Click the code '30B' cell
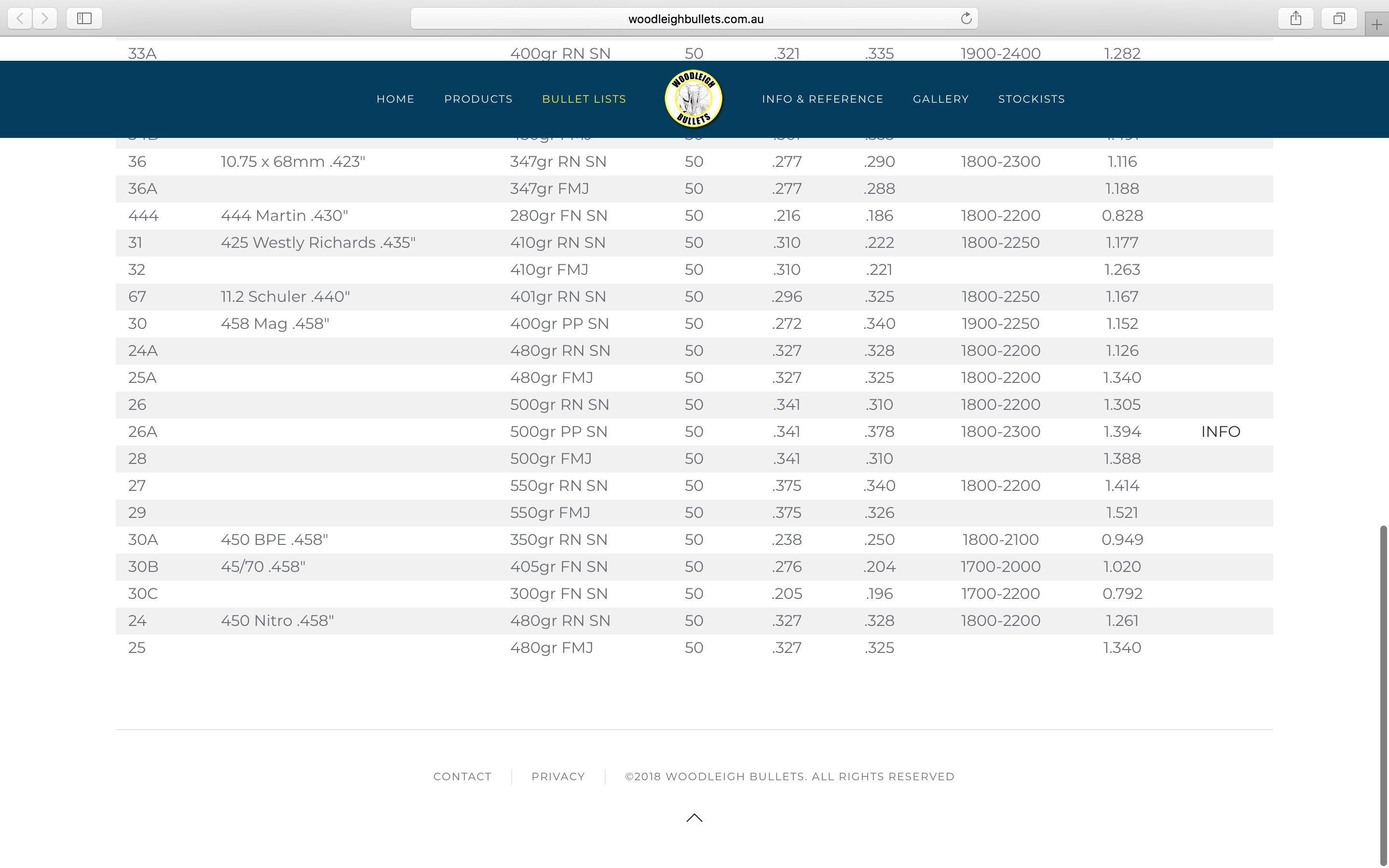Image resolution: width=1389 pixels, height=868 pixels. 143,567
